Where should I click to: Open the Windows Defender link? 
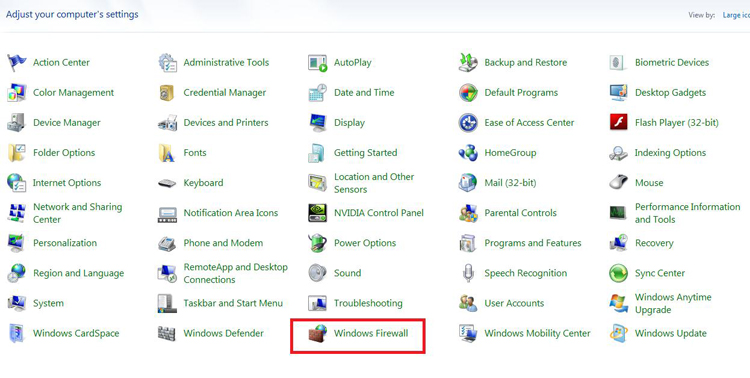coord(223,334)
